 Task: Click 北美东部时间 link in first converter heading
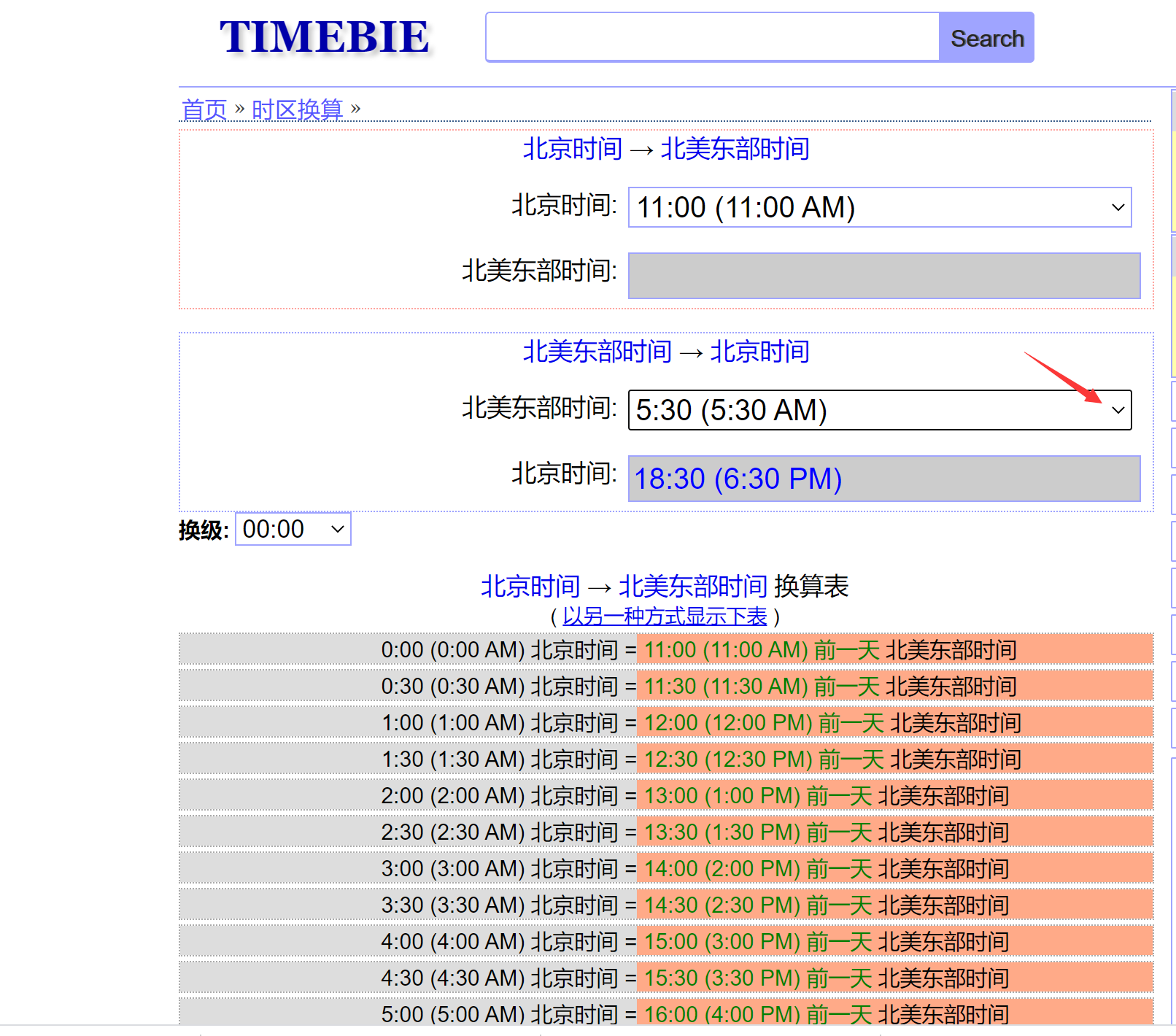click(735, 149)
